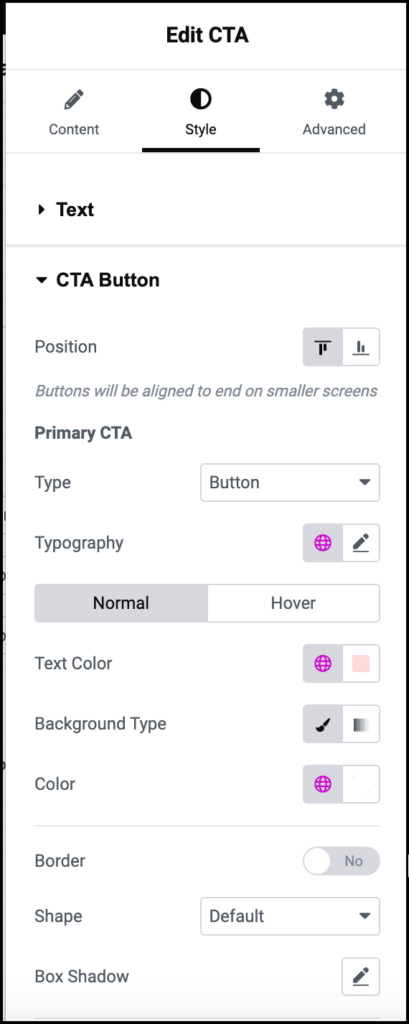This screenshot has height=1024, width=409.
Task: Open the Shape dropdown showing Default
Action: pos(290,916)
